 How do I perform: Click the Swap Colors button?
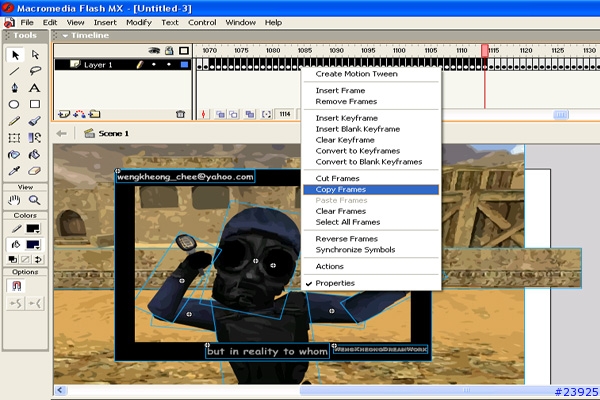38,260
